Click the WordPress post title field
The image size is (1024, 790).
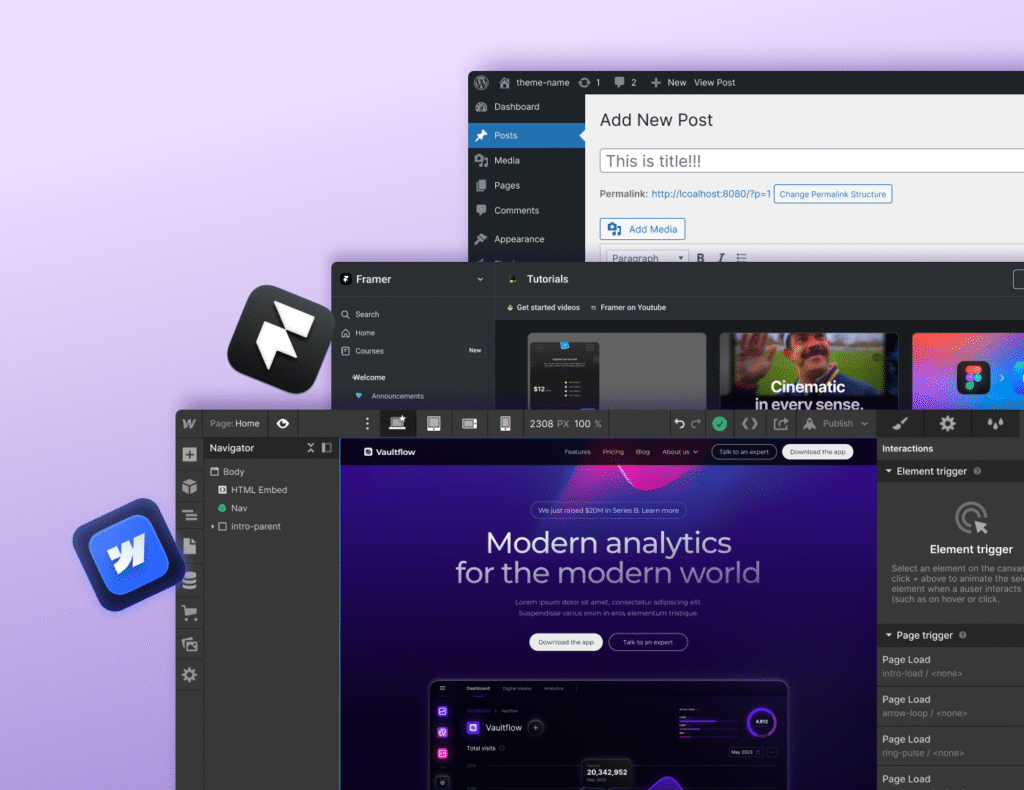click(812, 161)
